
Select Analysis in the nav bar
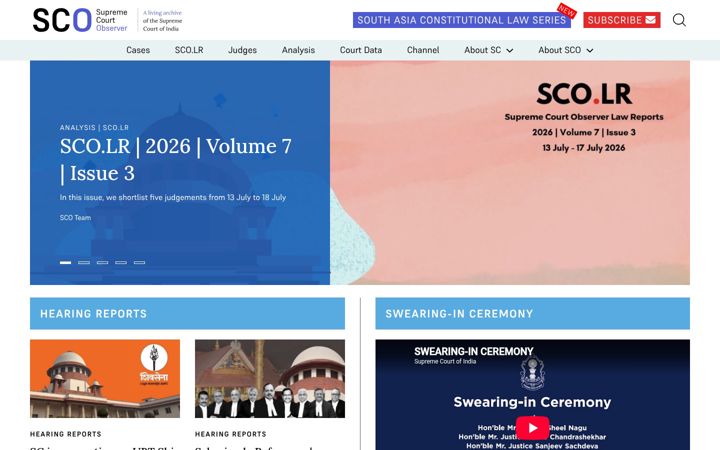pyautogui.click(x=298, y=50)
